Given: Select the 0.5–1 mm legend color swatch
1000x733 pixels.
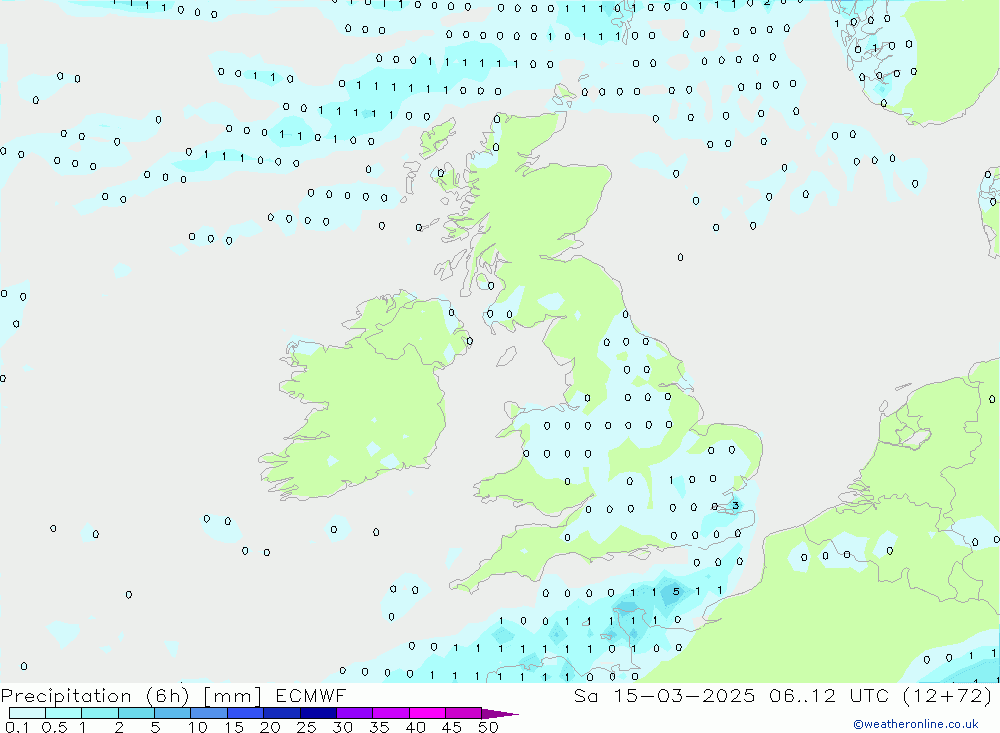Looking at the screenshot, I should [x=63, y=713].
